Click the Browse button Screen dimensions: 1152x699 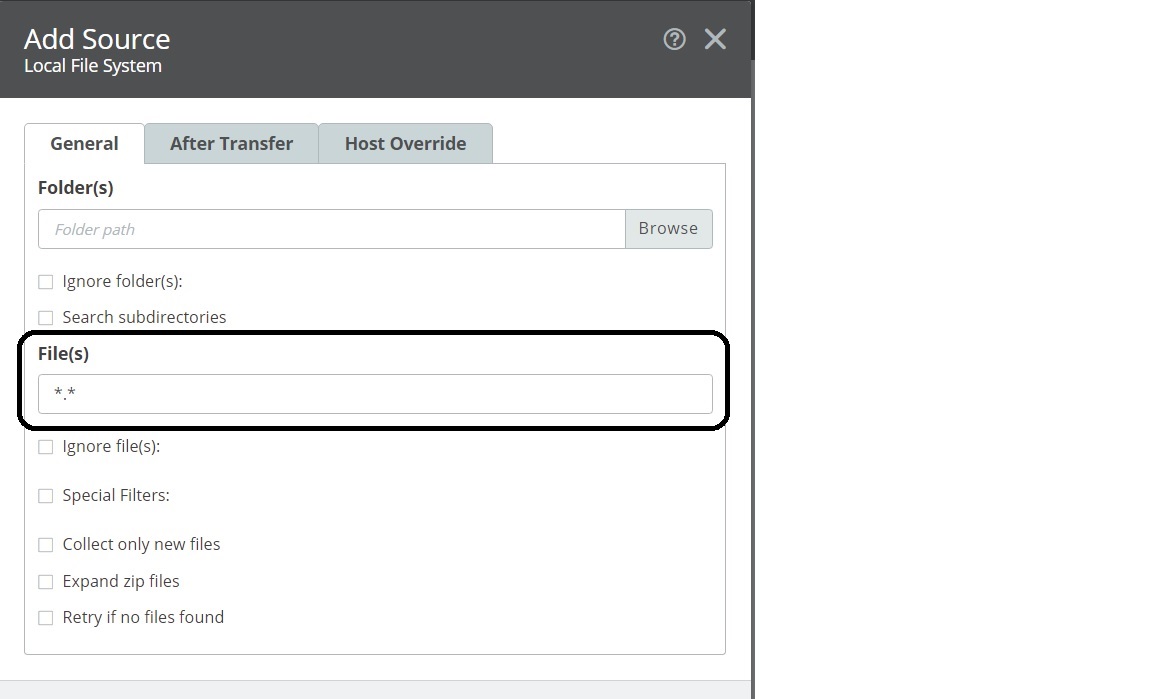[669, 229]
